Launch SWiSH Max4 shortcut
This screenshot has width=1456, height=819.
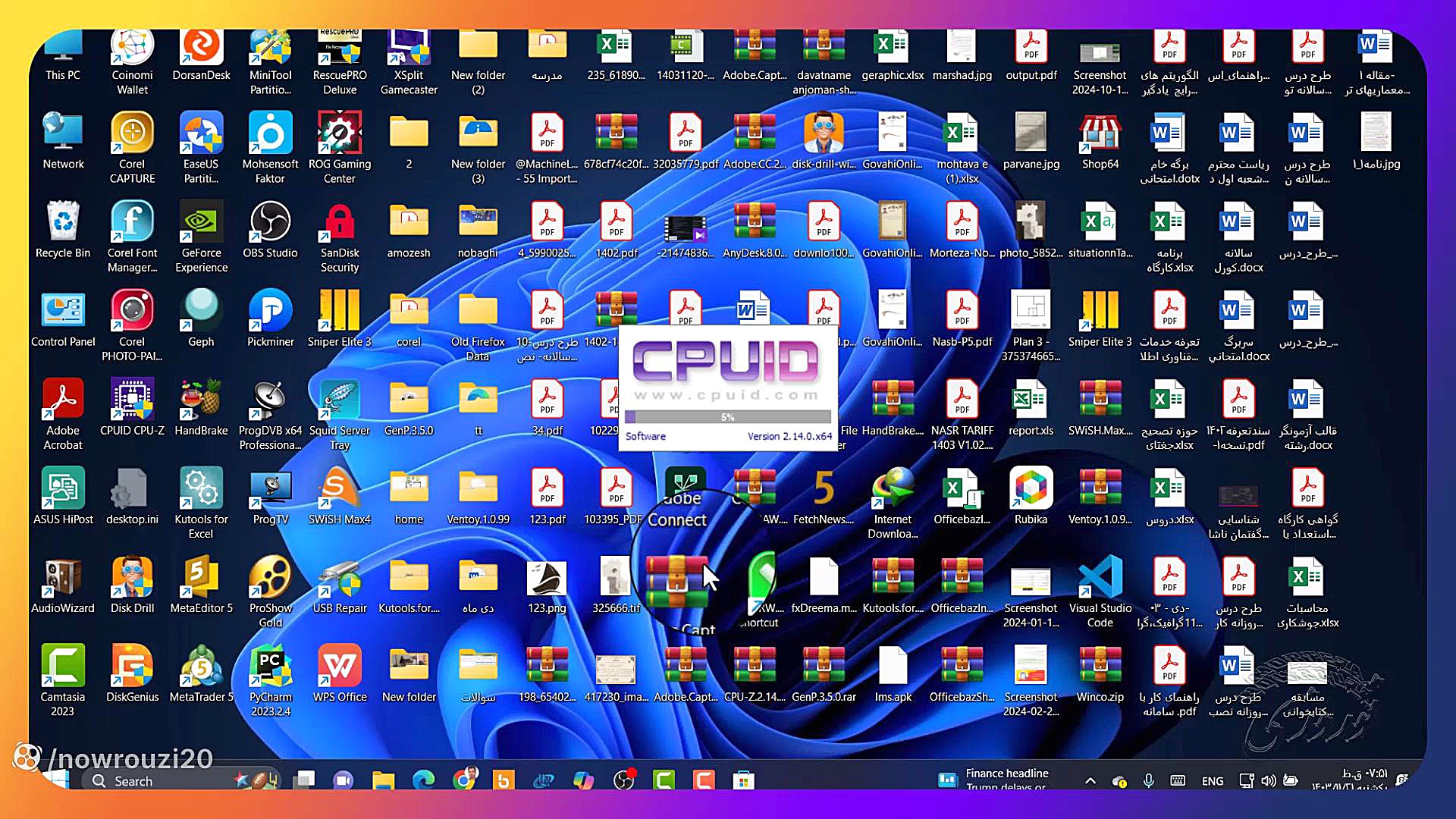point(340,496)
